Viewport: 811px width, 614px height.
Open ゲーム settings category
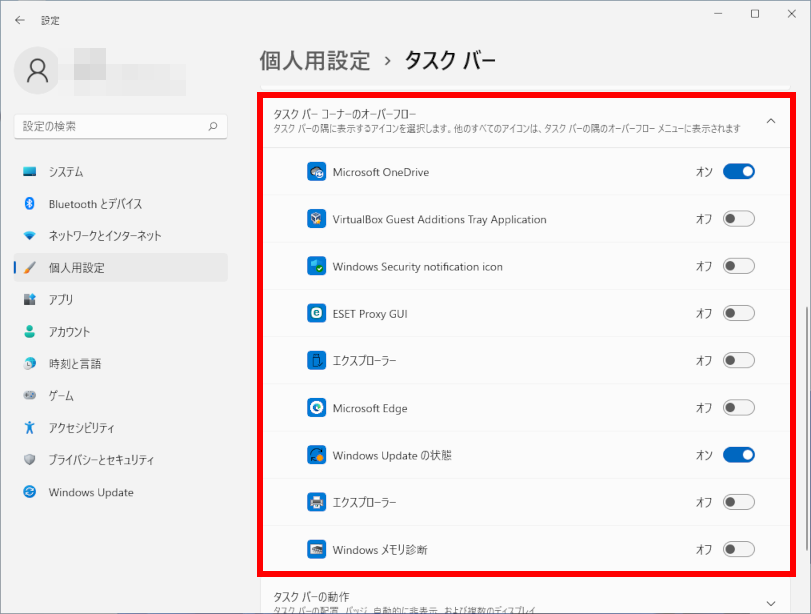[121, 396]
